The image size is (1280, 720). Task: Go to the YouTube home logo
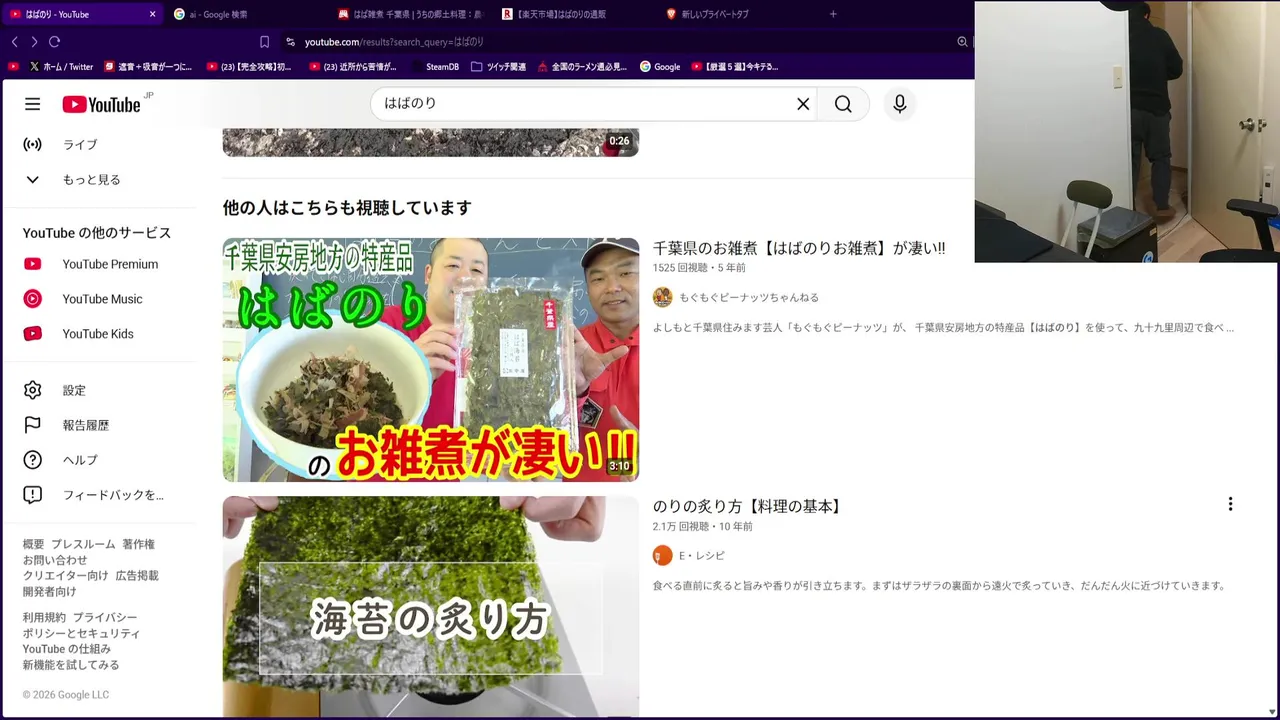tap(102, 104)
